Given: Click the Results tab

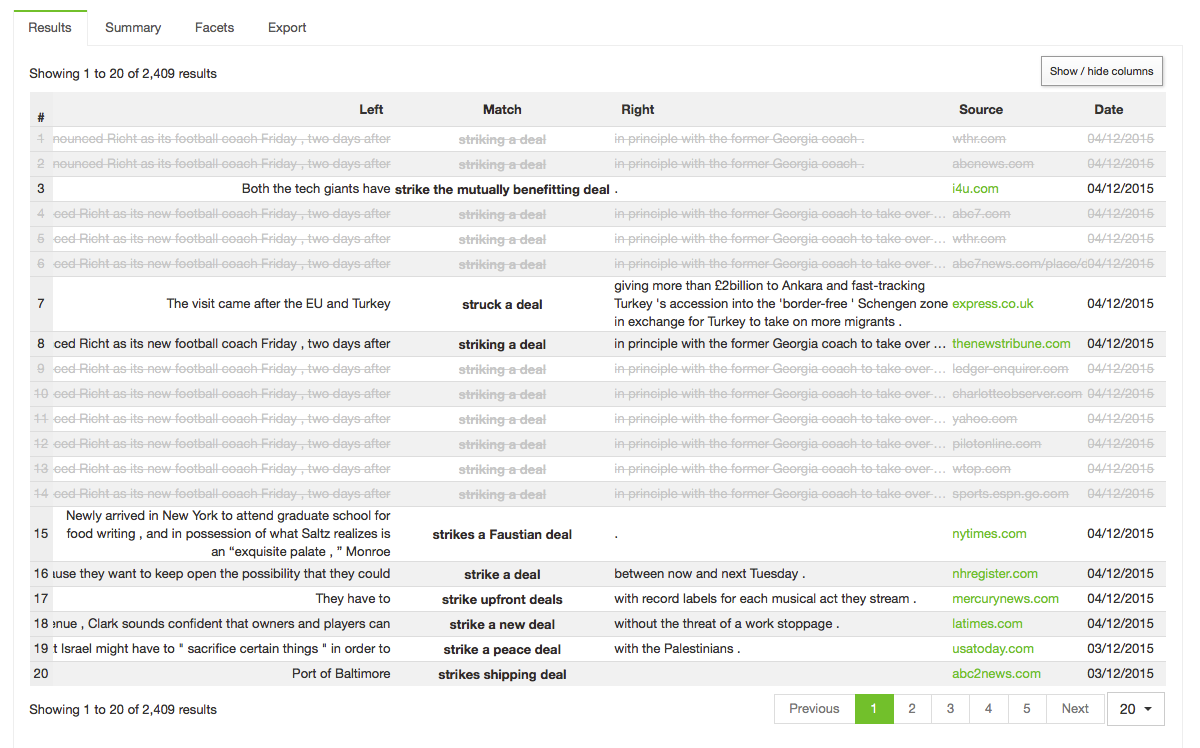Looking at the screenshot, I should point(50,28).
